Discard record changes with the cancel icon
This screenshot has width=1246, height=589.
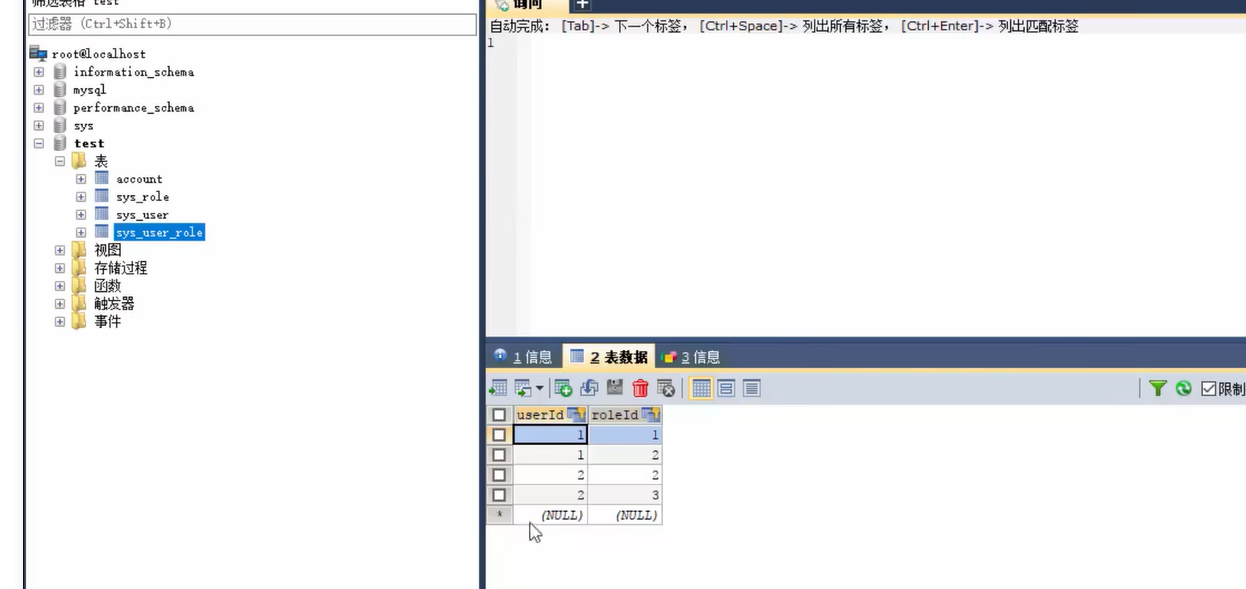667,390
